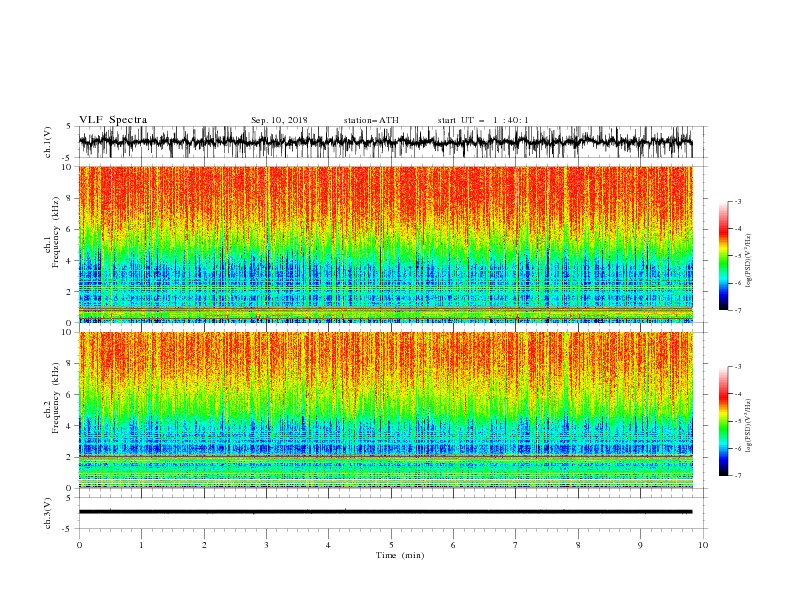This screenshot has width=792, height=612.
Task: Click the ch.2 color scale bar
Action: pos(723,421)
